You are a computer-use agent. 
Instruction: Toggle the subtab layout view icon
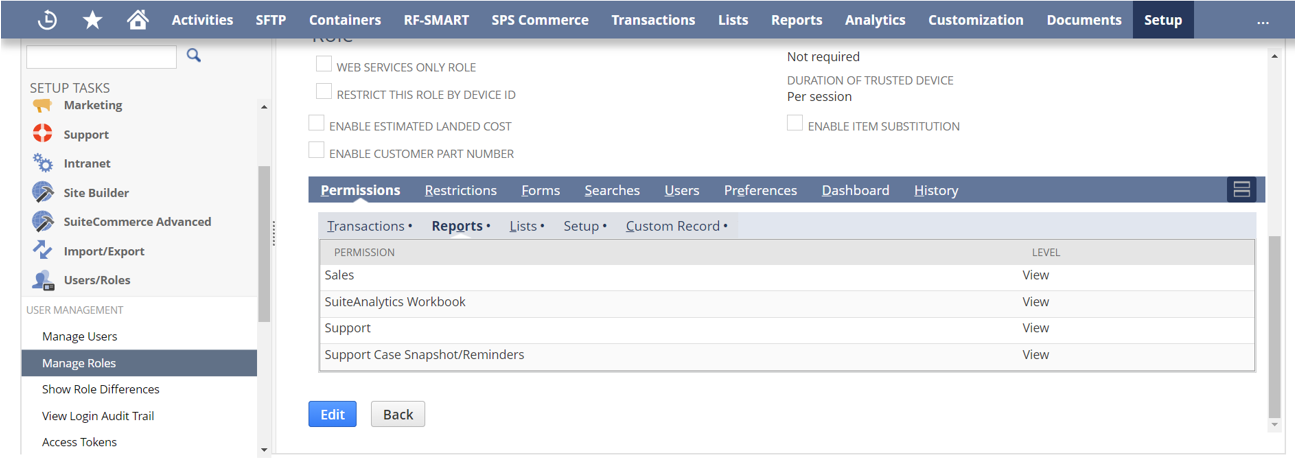coord(1241,190)
